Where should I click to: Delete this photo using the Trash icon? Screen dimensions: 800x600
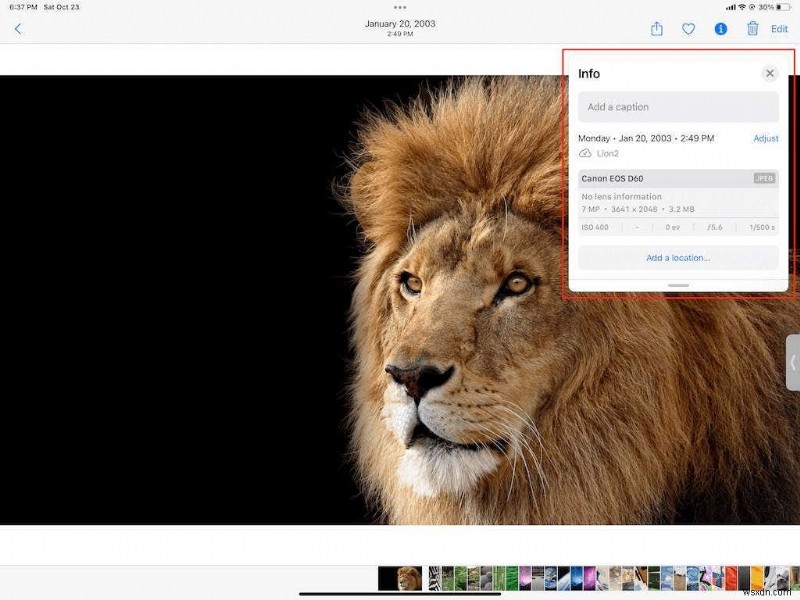point(753,29)
